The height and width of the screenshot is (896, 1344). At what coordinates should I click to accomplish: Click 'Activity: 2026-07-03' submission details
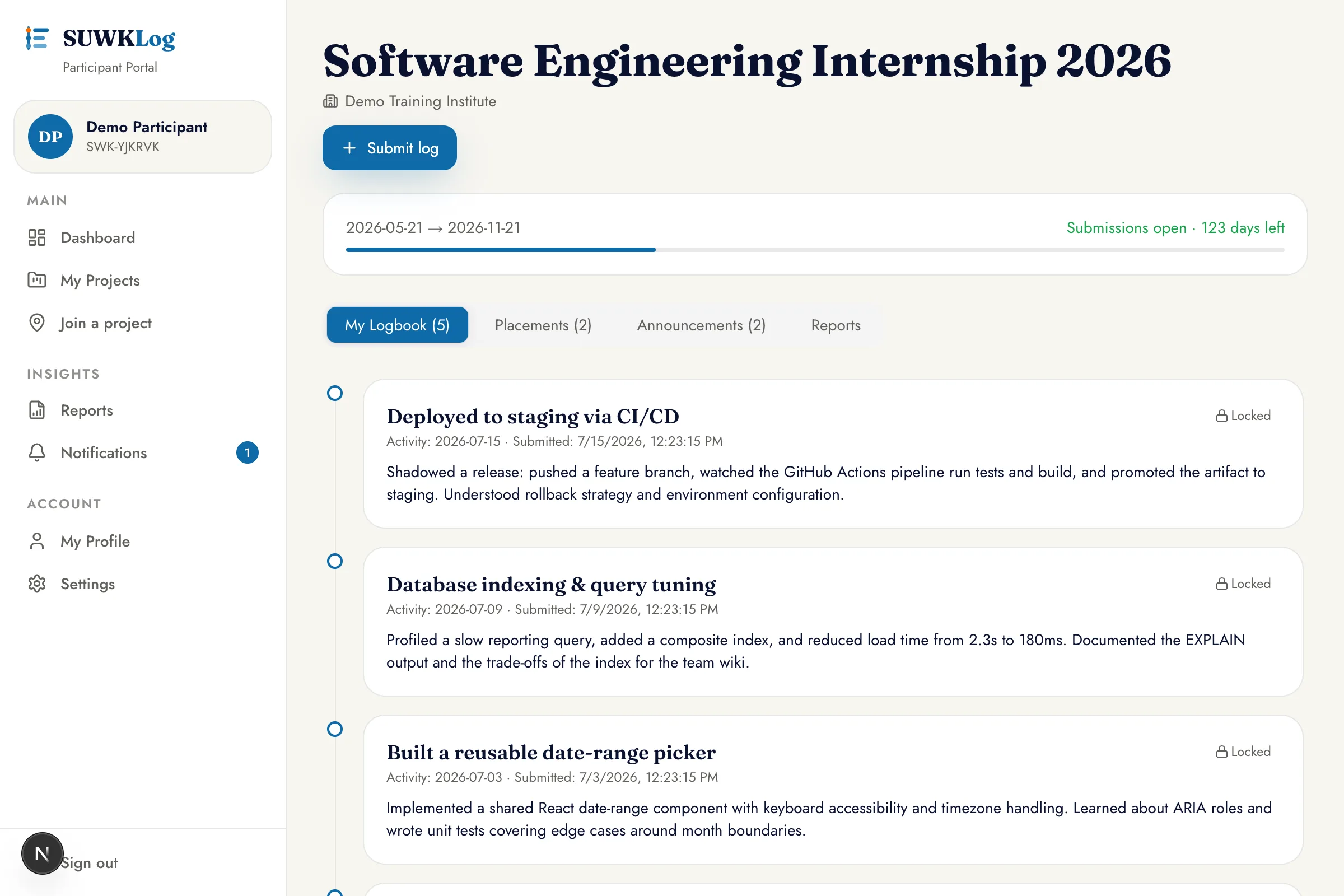tap(552, 777)
